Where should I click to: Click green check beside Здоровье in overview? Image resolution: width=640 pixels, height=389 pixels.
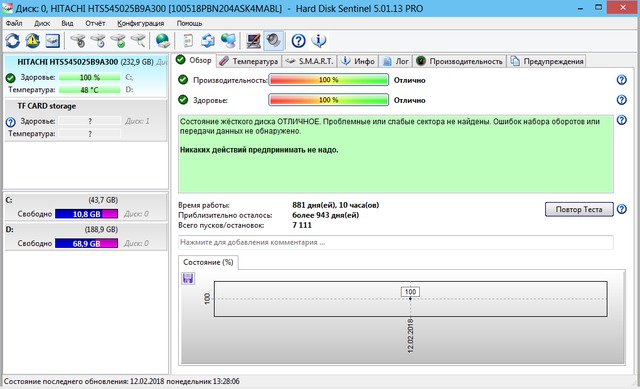(x=183, y=99)
